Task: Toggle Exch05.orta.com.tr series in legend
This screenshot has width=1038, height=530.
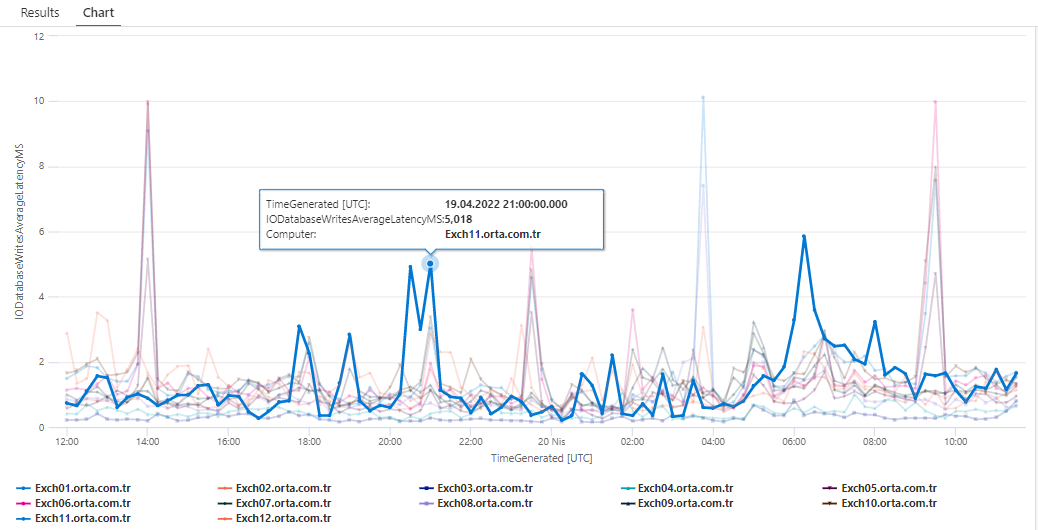Action: [x=880, y=489]
